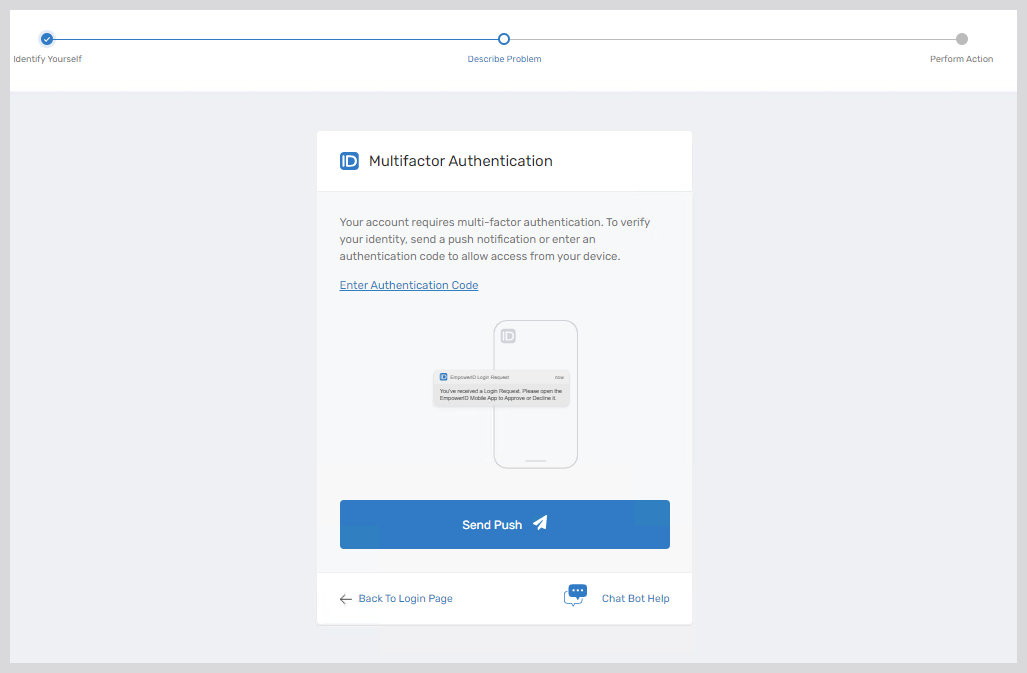Click the Chat Bot Help text

coord(636,598)
